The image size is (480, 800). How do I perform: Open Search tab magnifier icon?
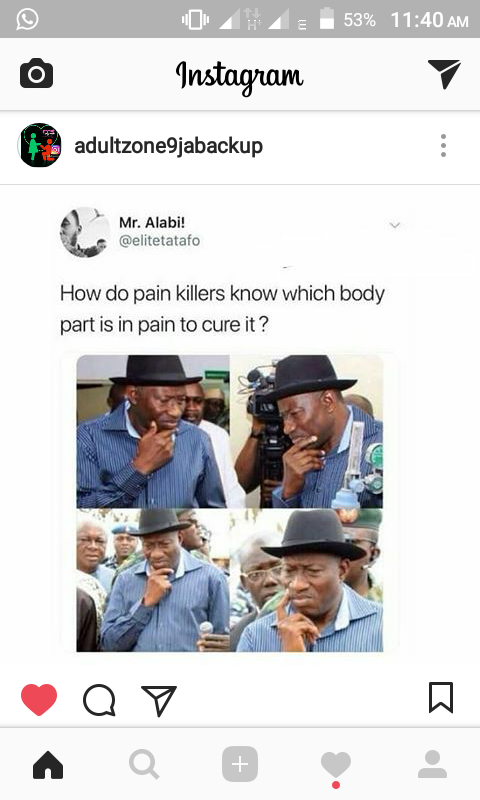(x=144, y=764)
